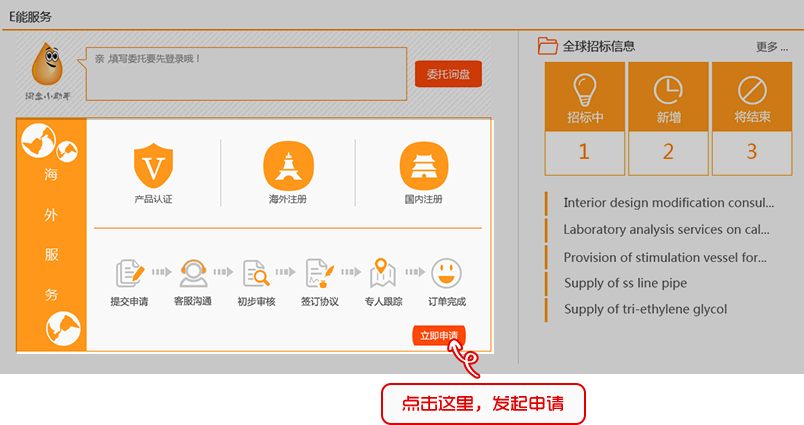Screen dimensions: 804x425
Task: Click the 提交申请 step icon
Action: click(x=130, y=272)
